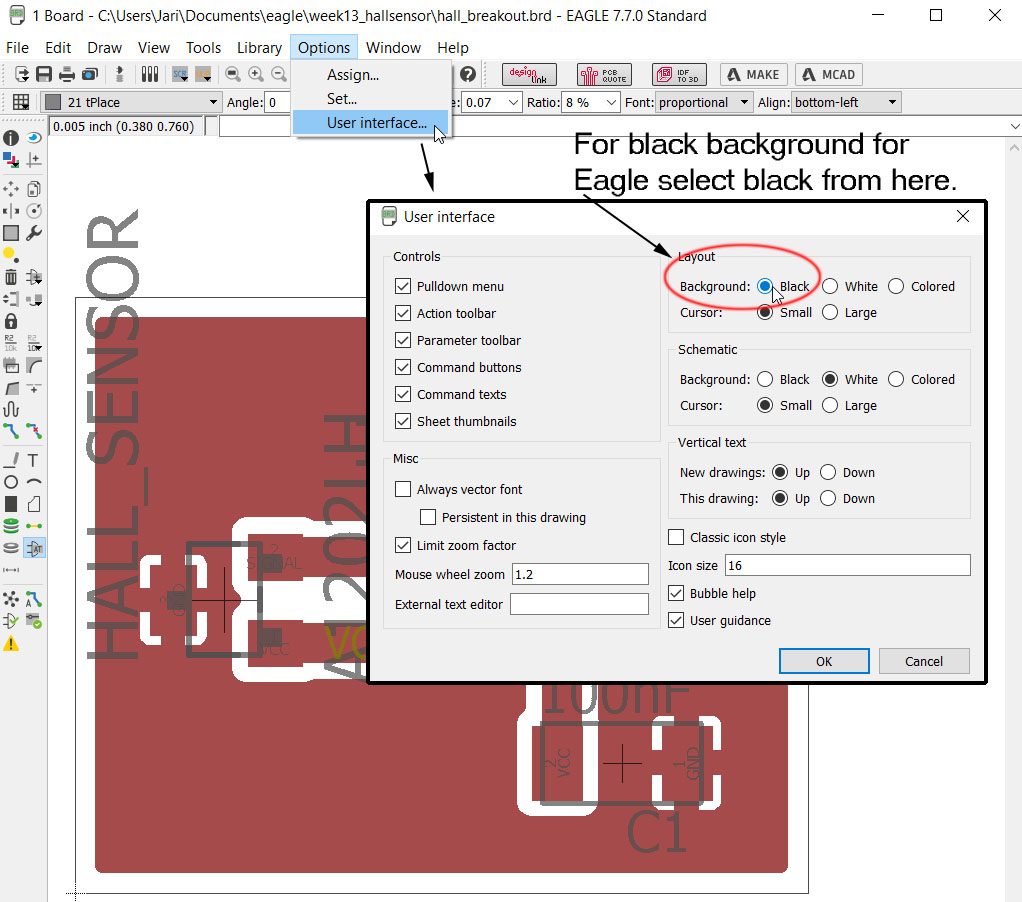Select the Ripup route tool icon

34,431
